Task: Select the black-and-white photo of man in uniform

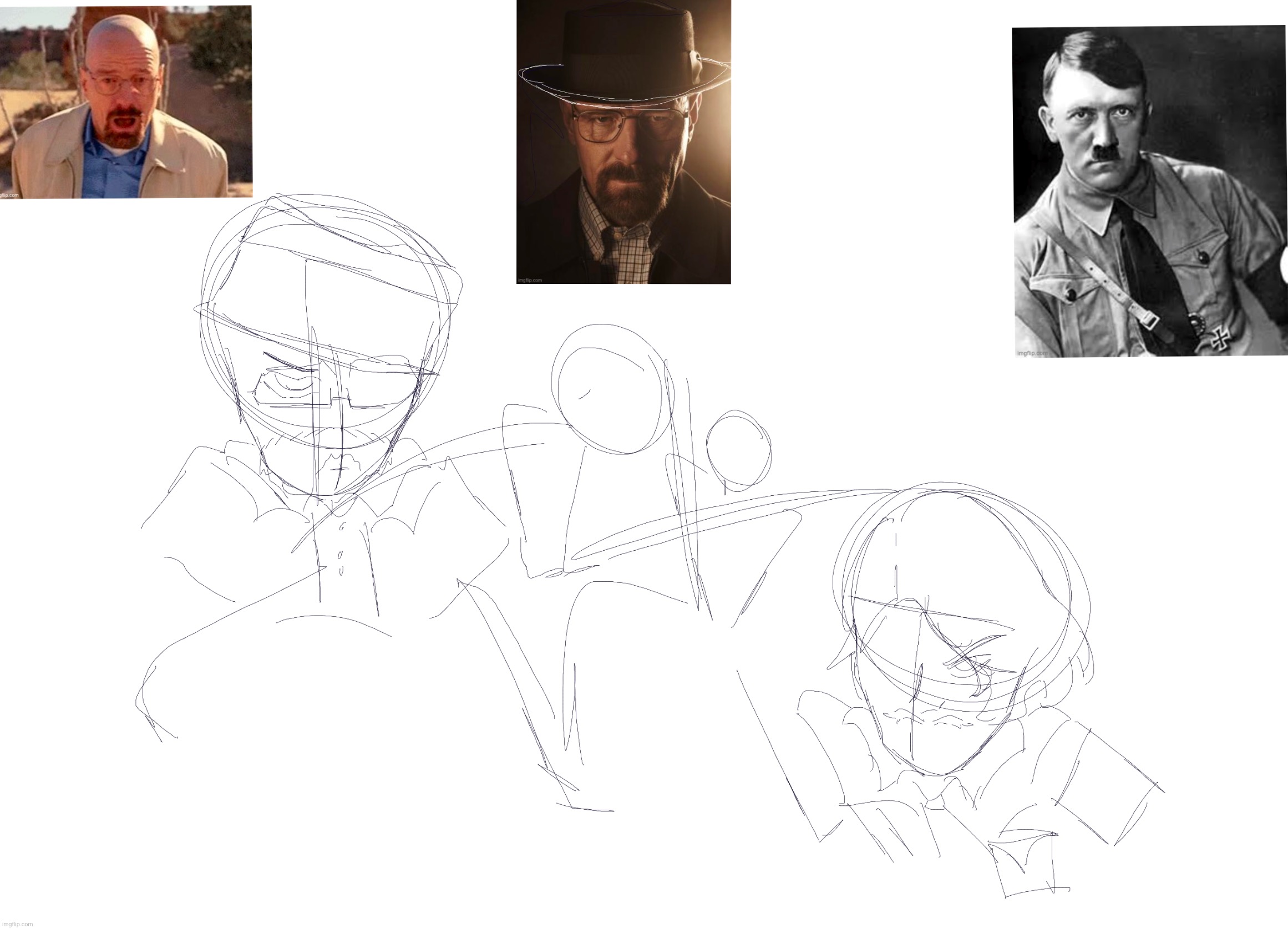Action: click(x=1150, y=191)
